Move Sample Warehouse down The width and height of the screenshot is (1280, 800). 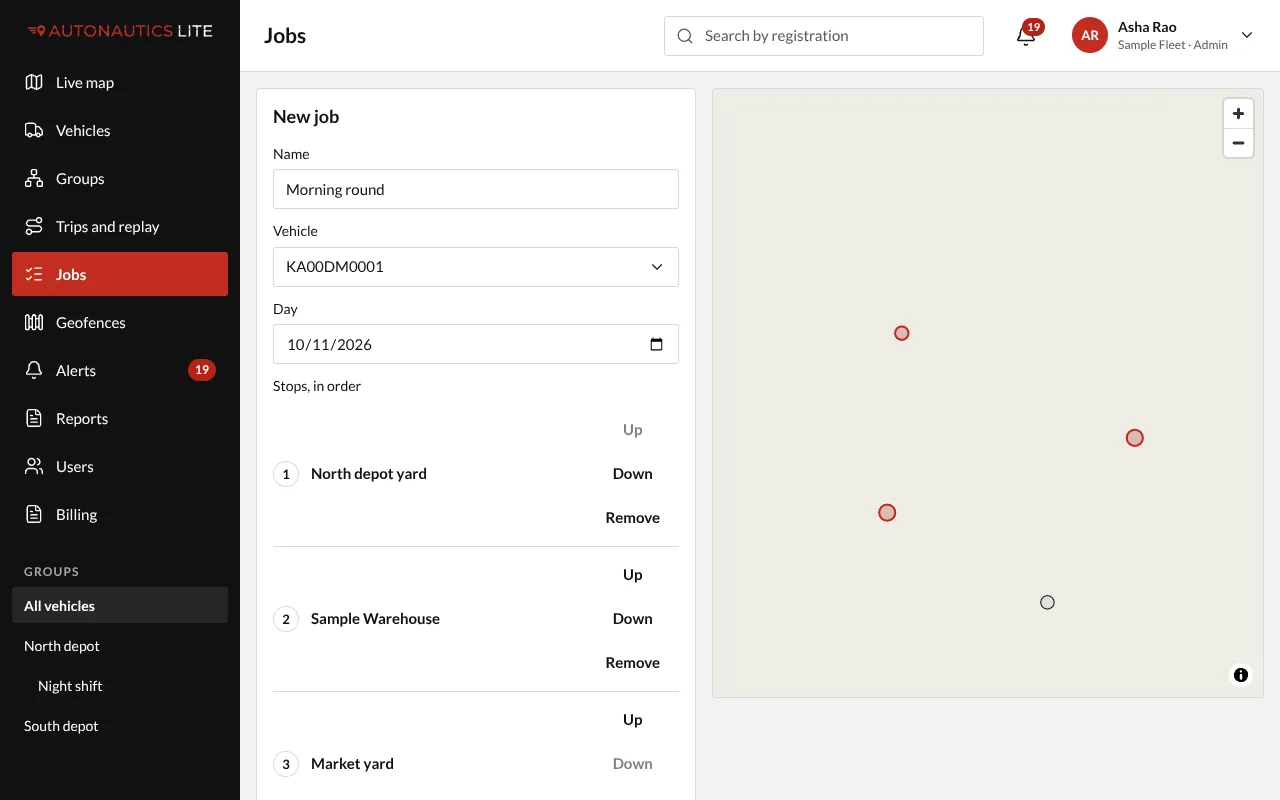(633, 619)
